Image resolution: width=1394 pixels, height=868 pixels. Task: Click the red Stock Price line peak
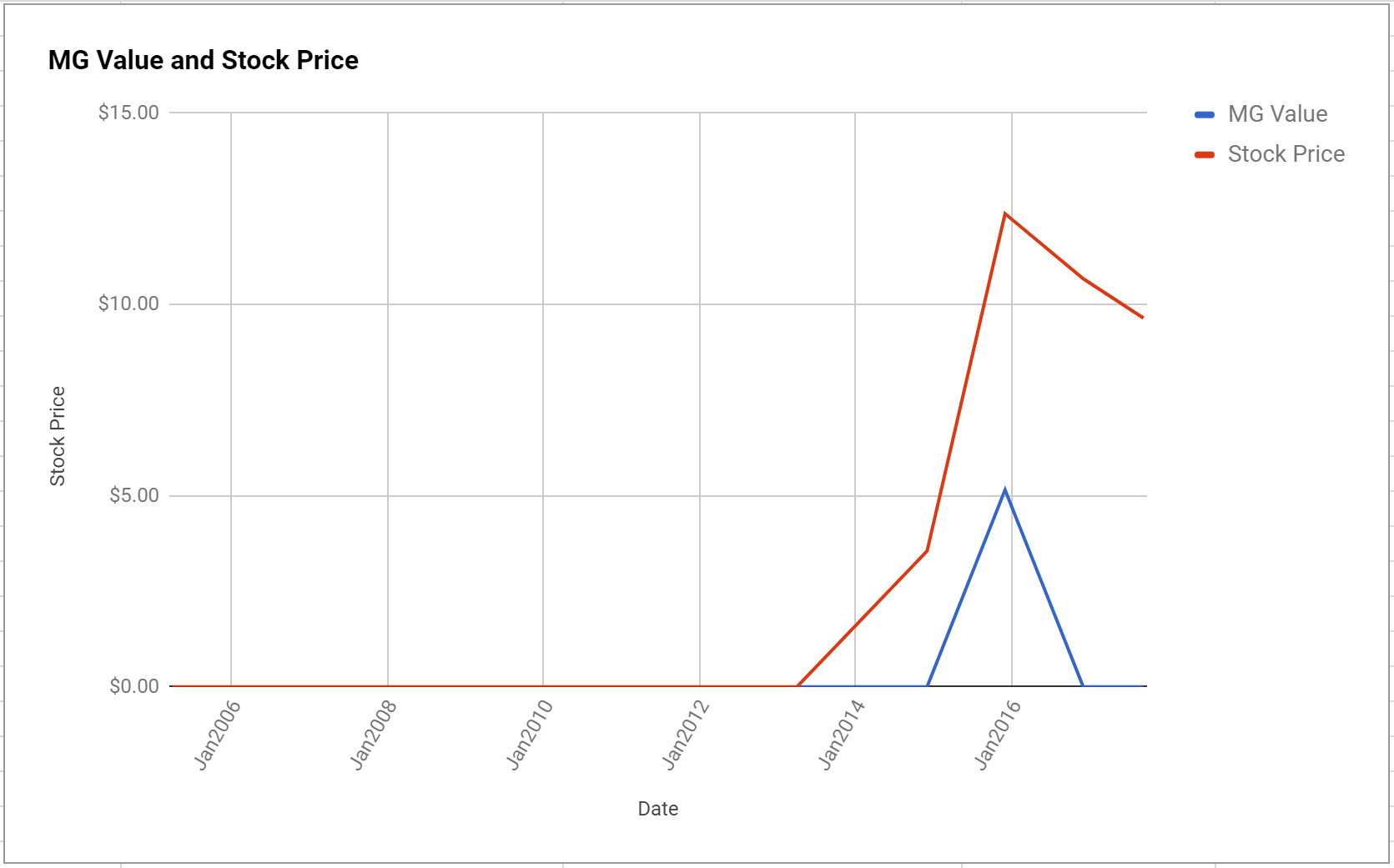(1005, 214)
